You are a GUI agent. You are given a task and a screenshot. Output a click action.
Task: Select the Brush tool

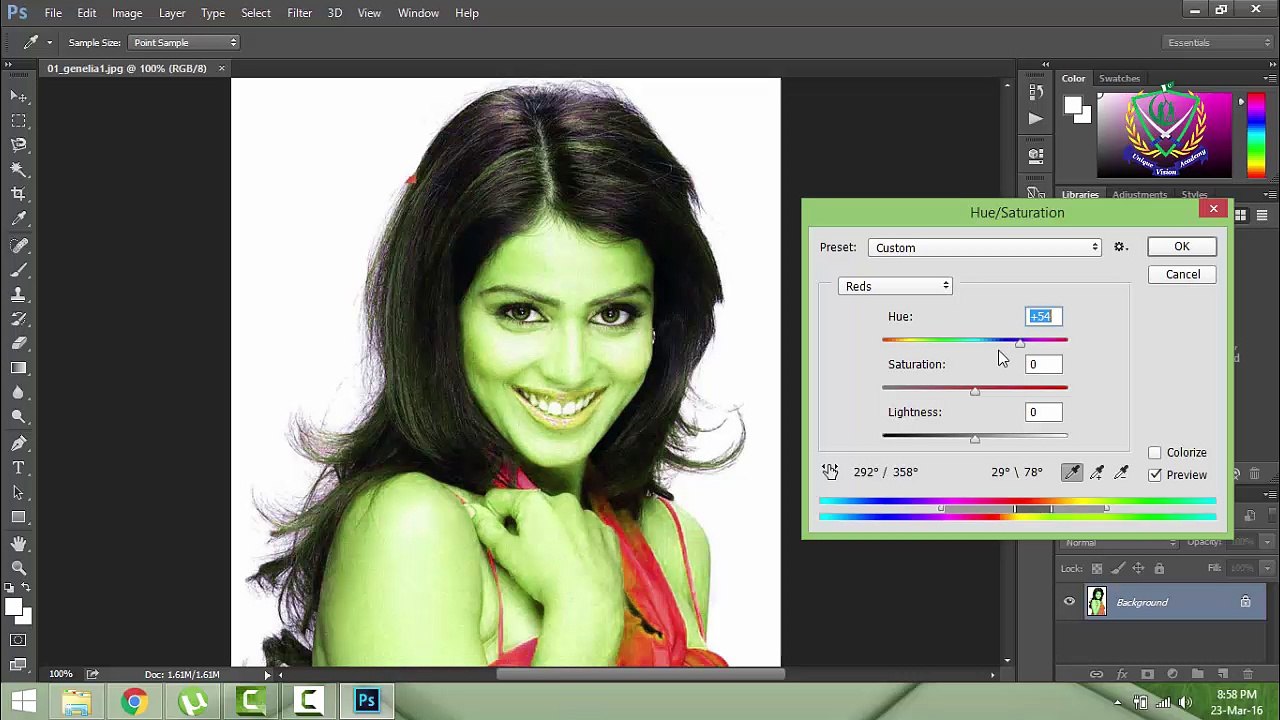click(x=18, y=270)
